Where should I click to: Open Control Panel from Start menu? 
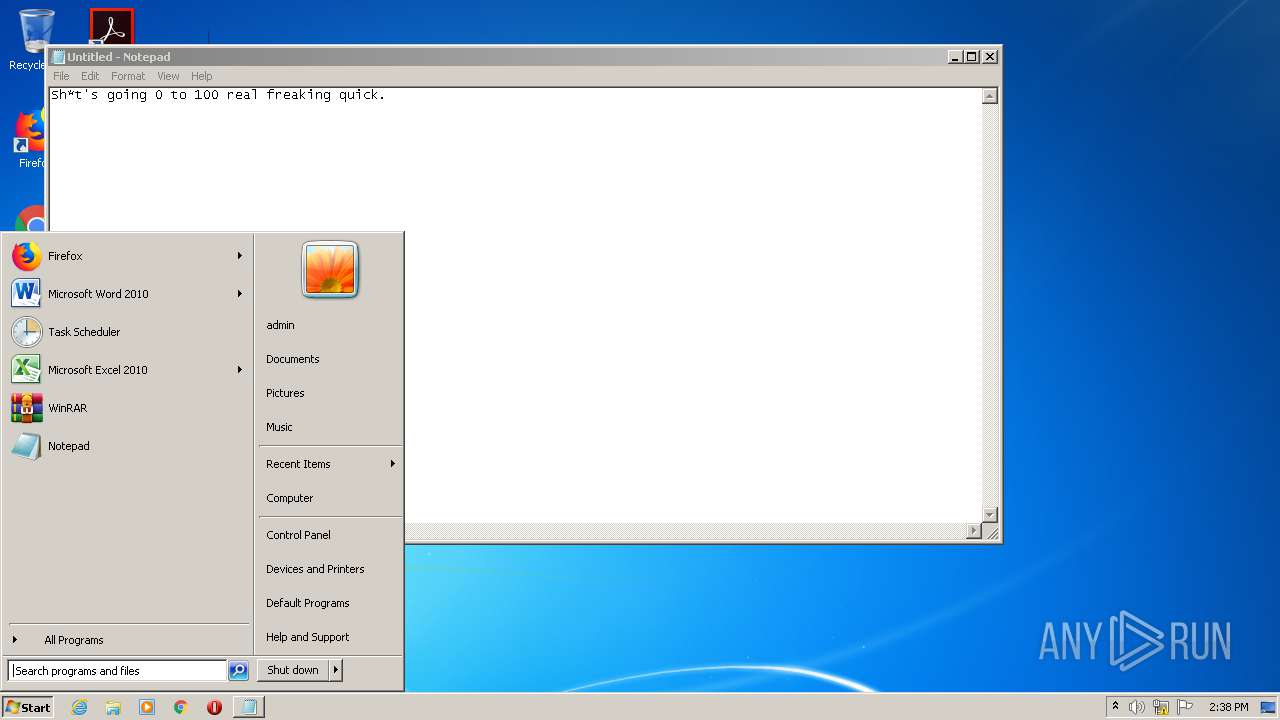click(330, 535)
